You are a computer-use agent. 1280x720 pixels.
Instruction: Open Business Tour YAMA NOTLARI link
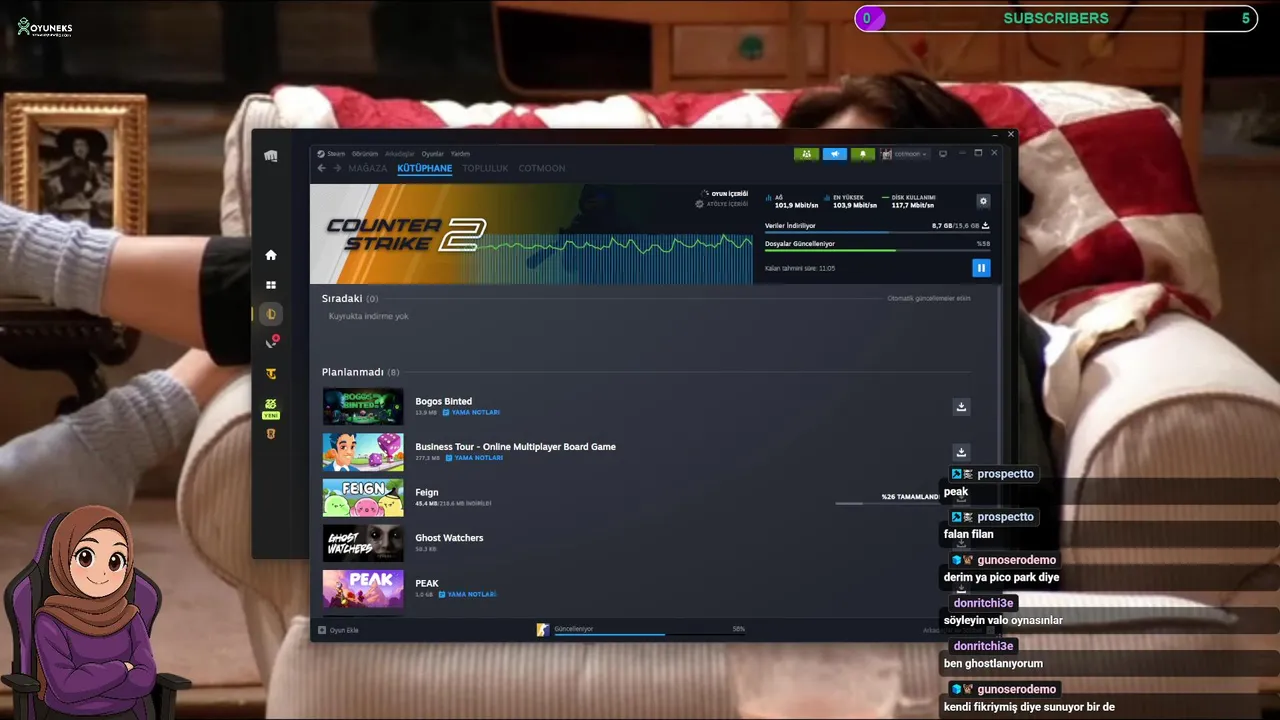click(x=474, y=458)
